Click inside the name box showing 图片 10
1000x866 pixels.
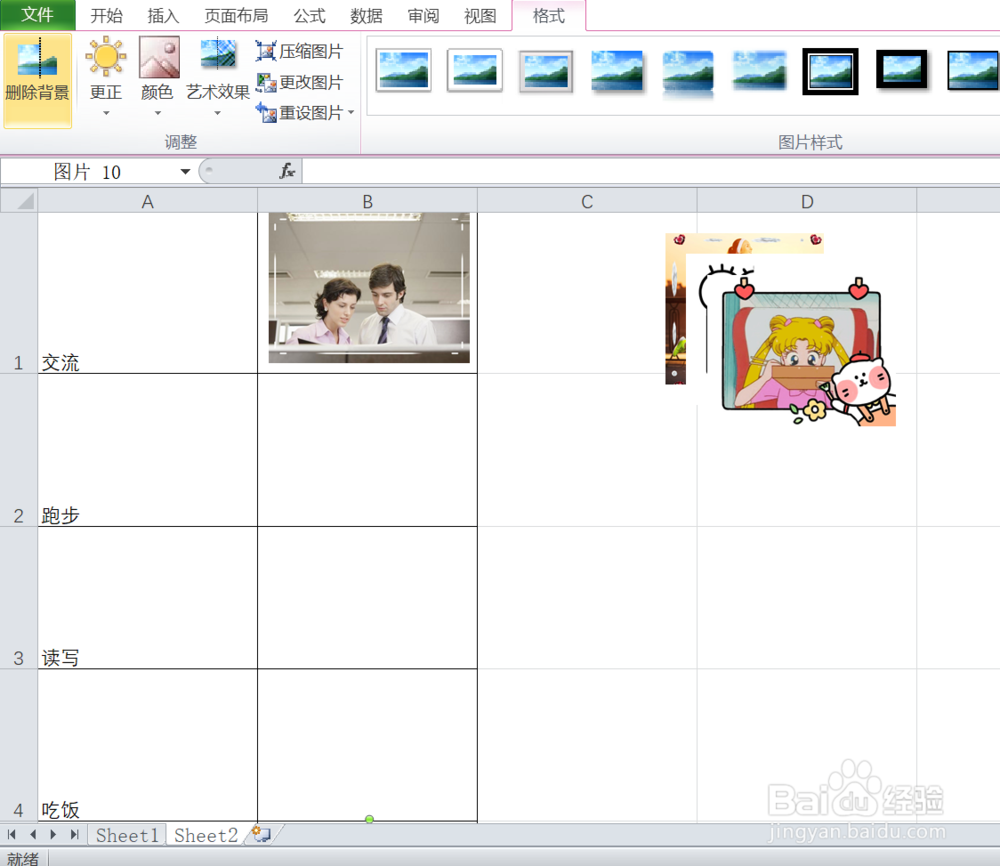click(89, 172)
